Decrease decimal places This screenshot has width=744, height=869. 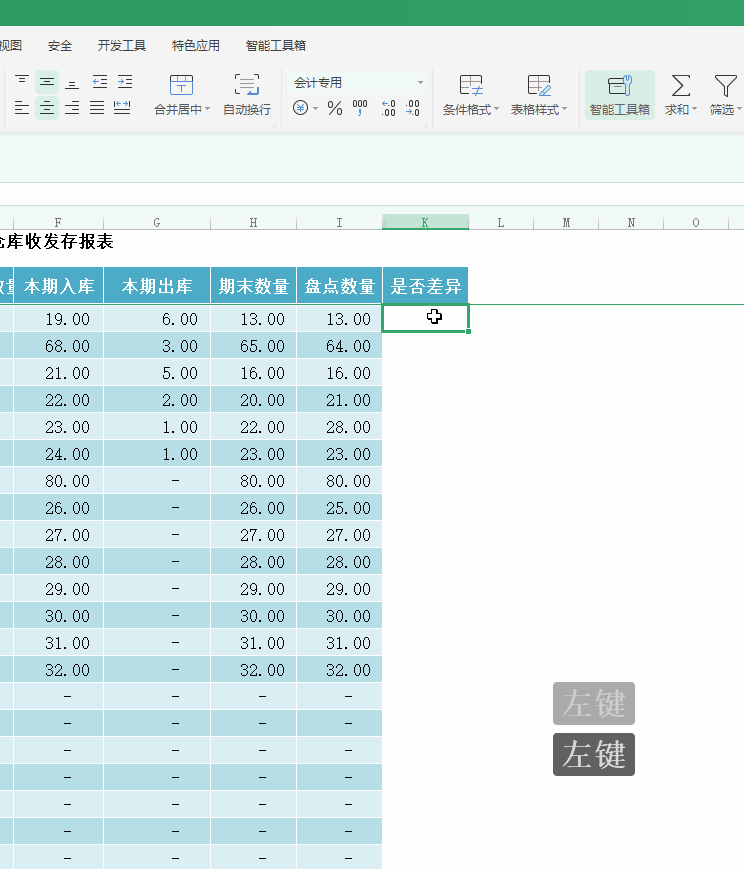[x=413, y=108]
